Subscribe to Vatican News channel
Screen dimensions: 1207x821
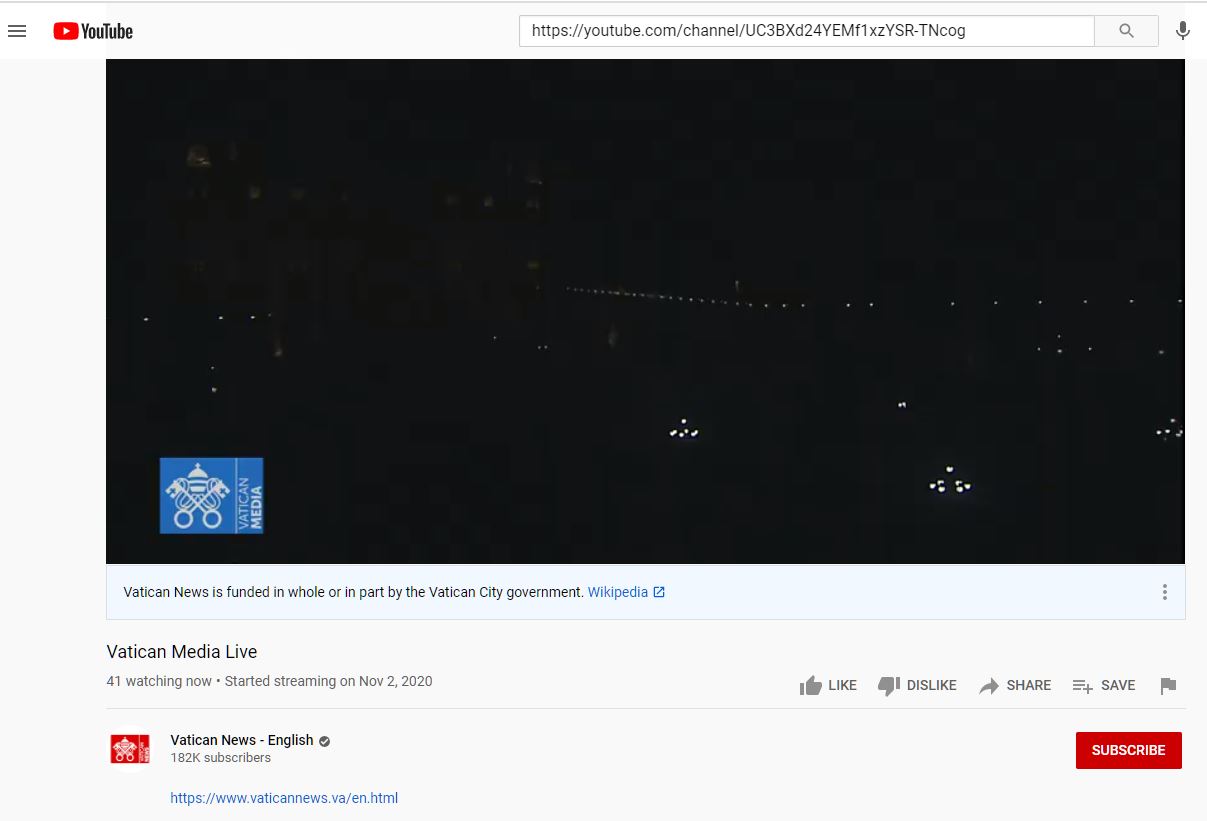tap(1128, 750)
